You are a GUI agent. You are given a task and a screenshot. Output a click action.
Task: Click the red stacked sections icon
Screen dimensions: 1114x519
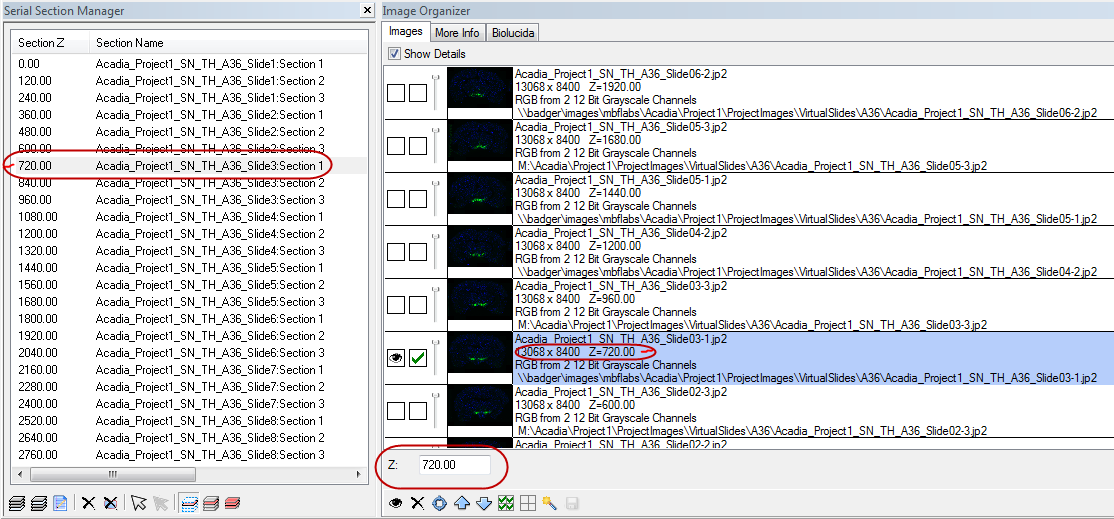click(232, 503)
